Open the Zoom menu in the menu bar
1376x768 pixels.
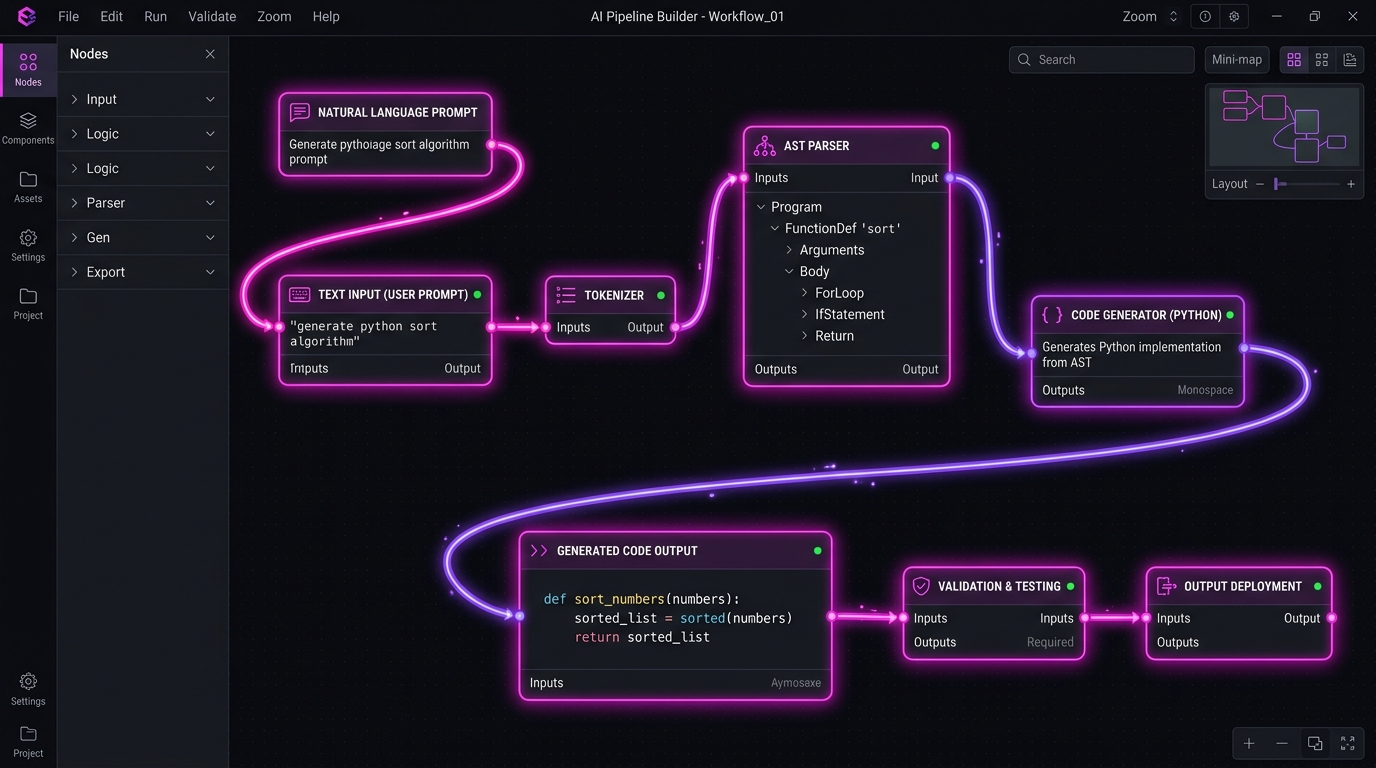[x=274, y=16]
